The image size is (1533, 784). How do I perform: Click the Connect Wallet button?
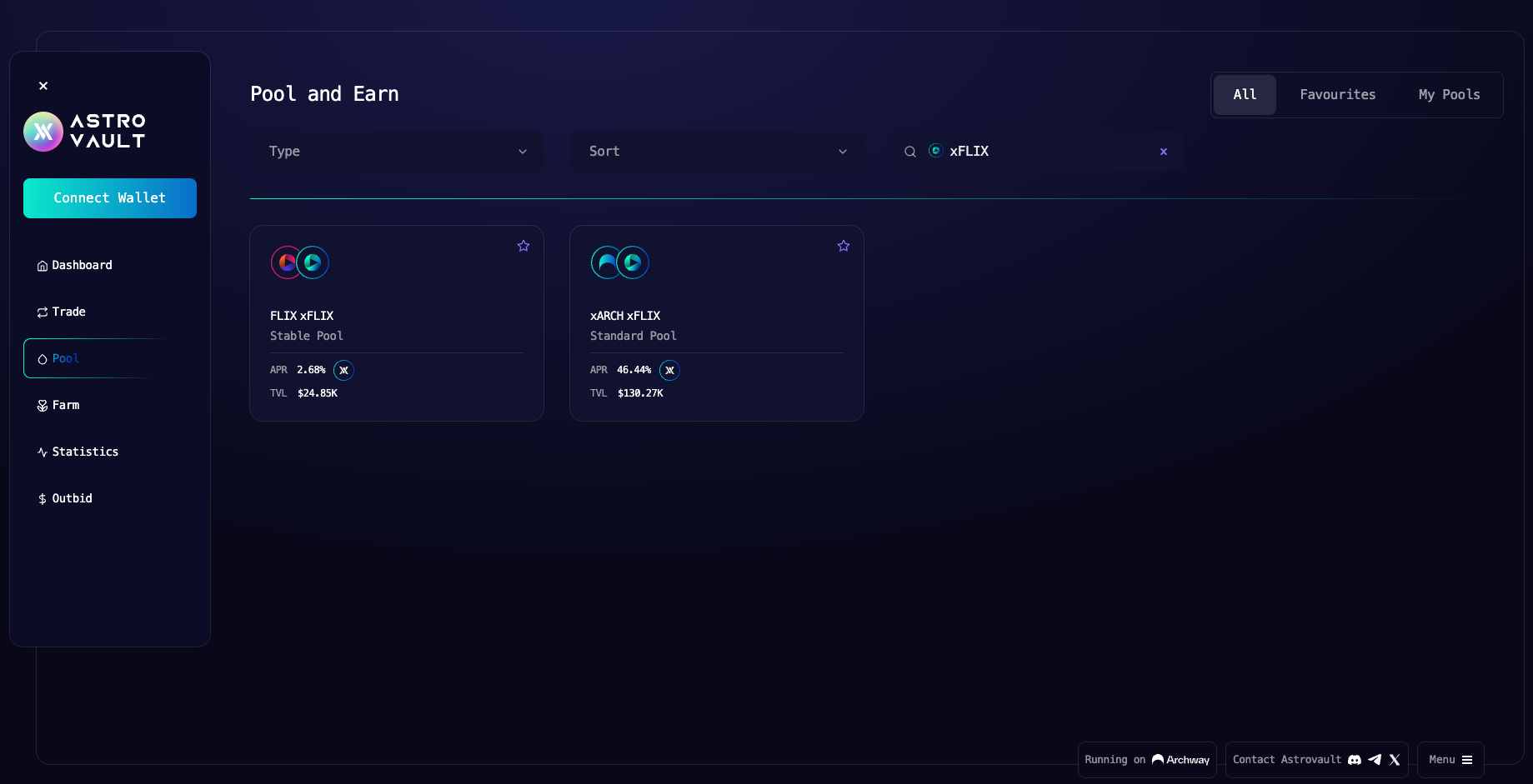110,198
